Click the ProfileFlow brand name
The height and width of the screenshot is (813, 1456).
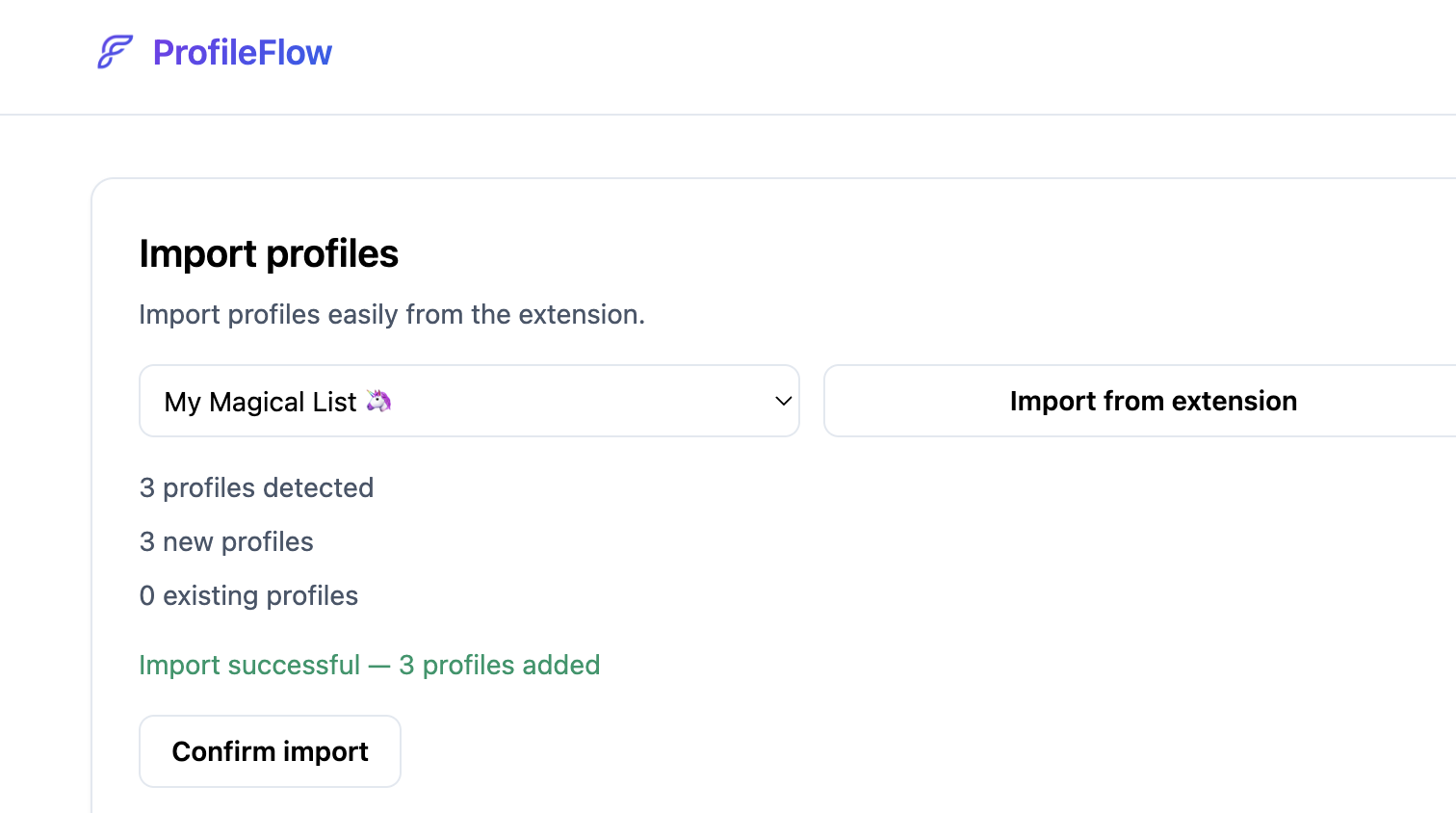[x=242, y=52]
